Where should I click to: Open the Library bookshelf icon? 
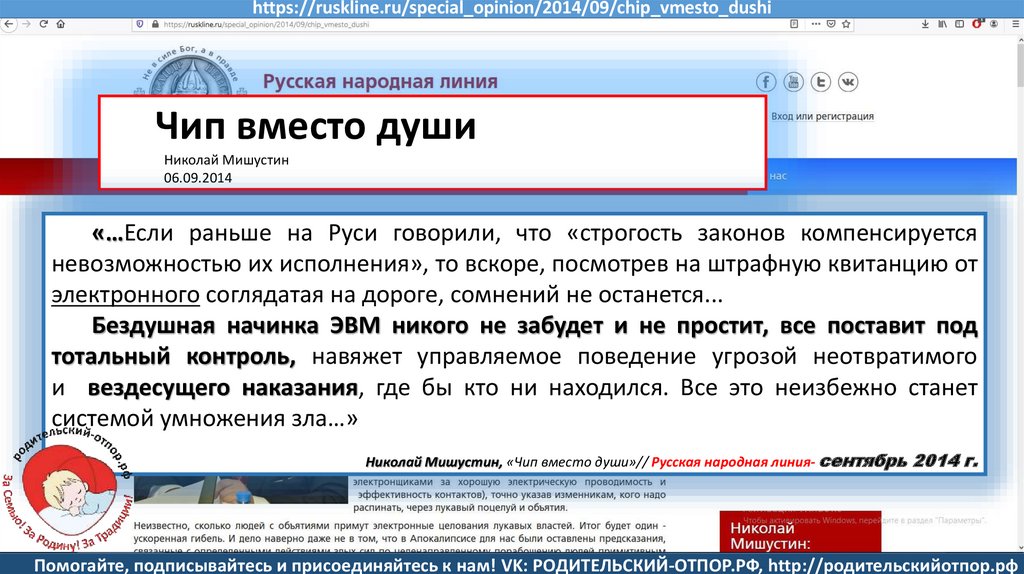tap(942, 24)
